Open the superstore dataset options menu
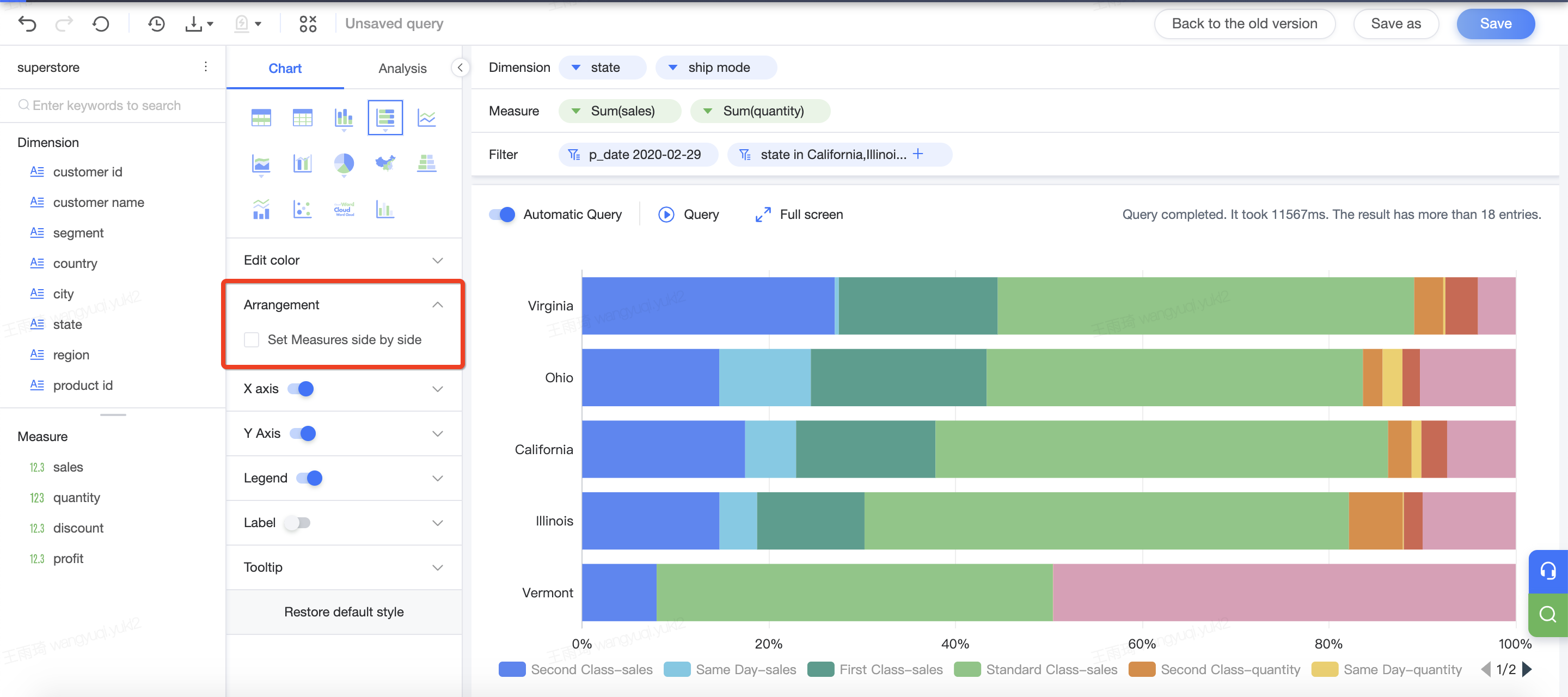The width and height of the screenshot is (1568, 697). [x=206, y=67]
